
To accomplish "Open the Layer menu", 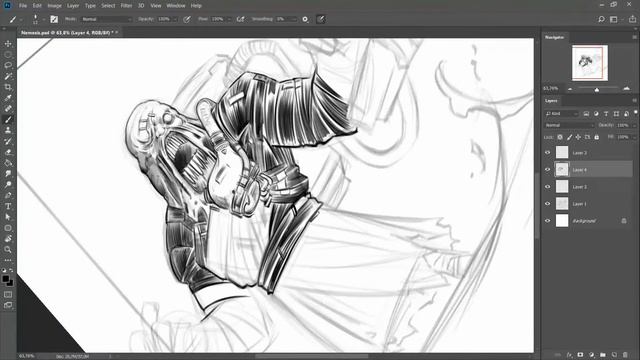I will tap(73, 6).
